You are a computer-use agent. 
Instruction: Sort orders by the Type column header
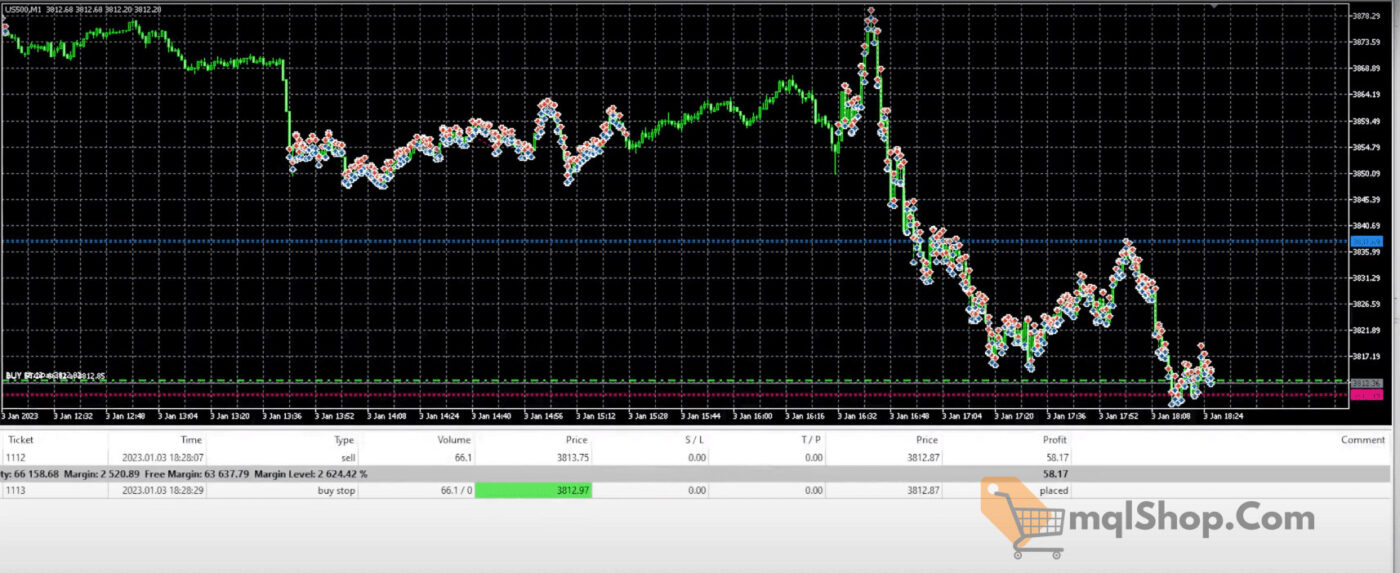(x=344, y=439)
